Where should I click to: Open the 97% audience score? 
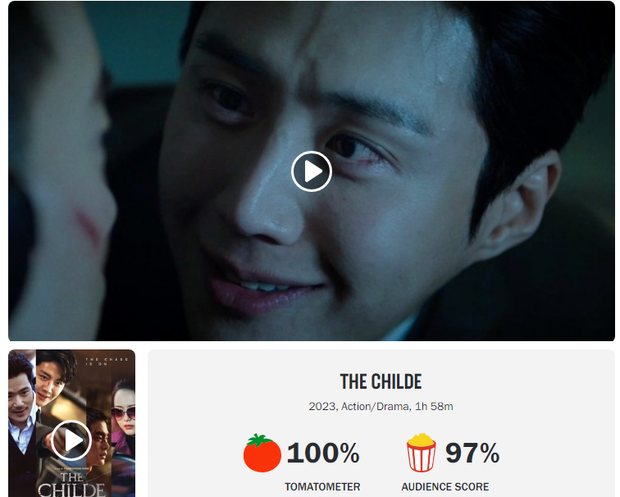[x=473, y=453]
